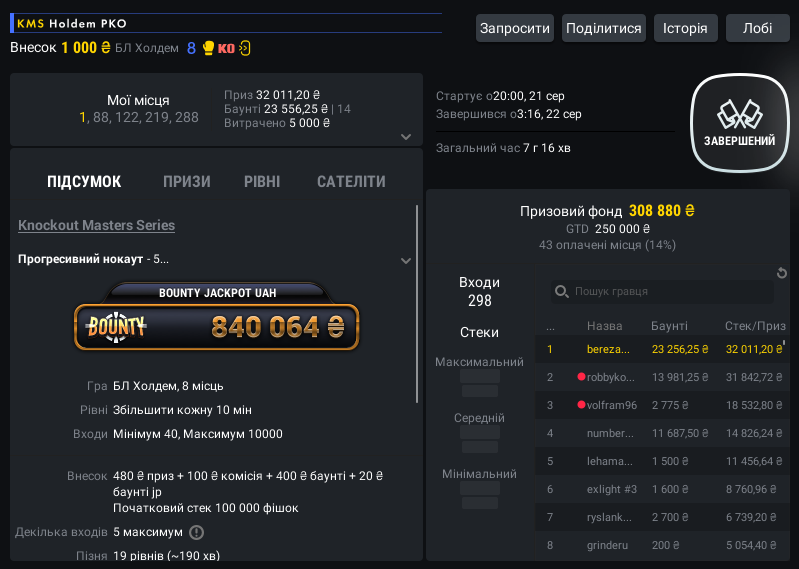The width and height of the screenshot is (799, 569).
Task: Go to Лобі
Action: point(758,28)
